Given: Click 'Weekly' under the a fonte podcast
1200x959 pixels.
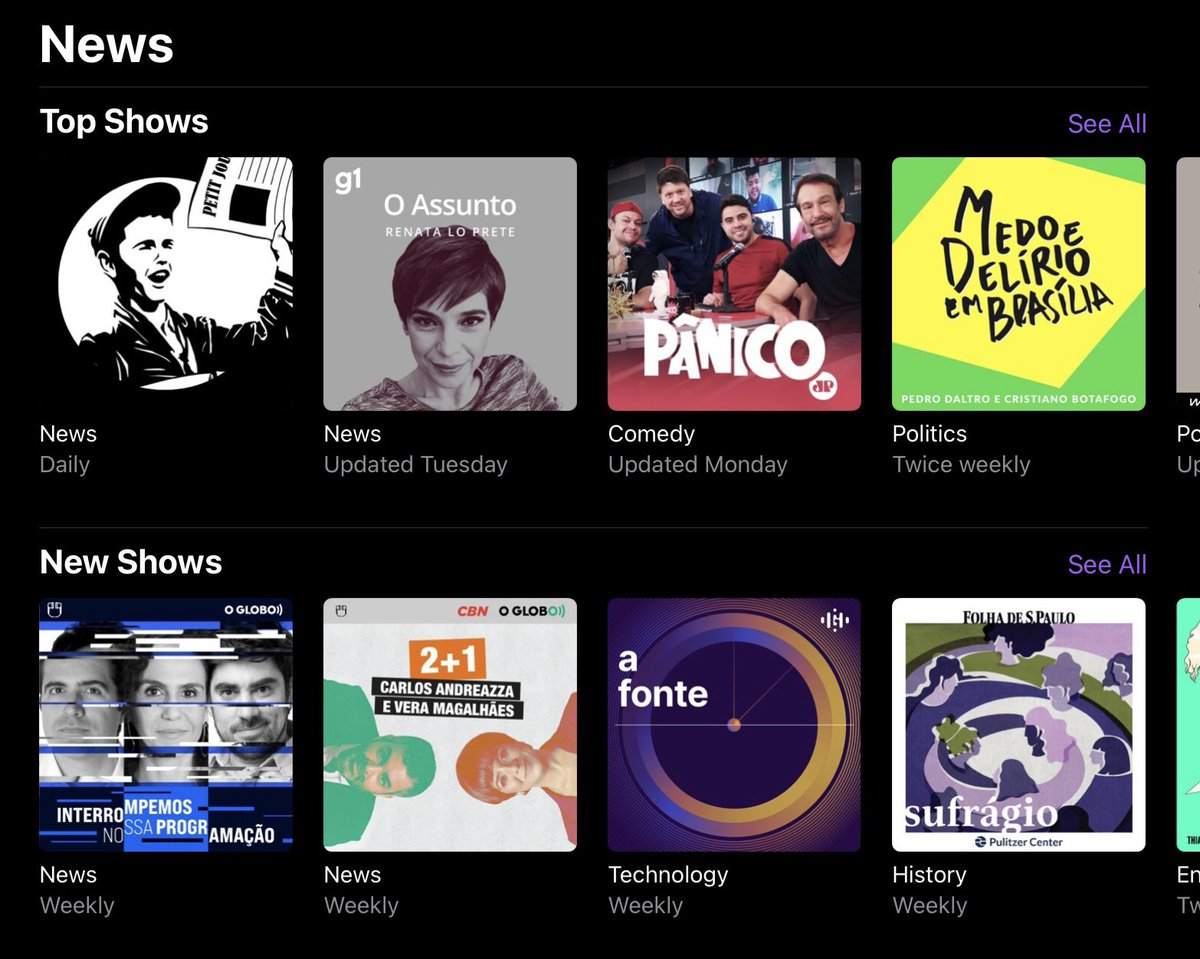Looking at the screenshot, I should pos(646,906).
